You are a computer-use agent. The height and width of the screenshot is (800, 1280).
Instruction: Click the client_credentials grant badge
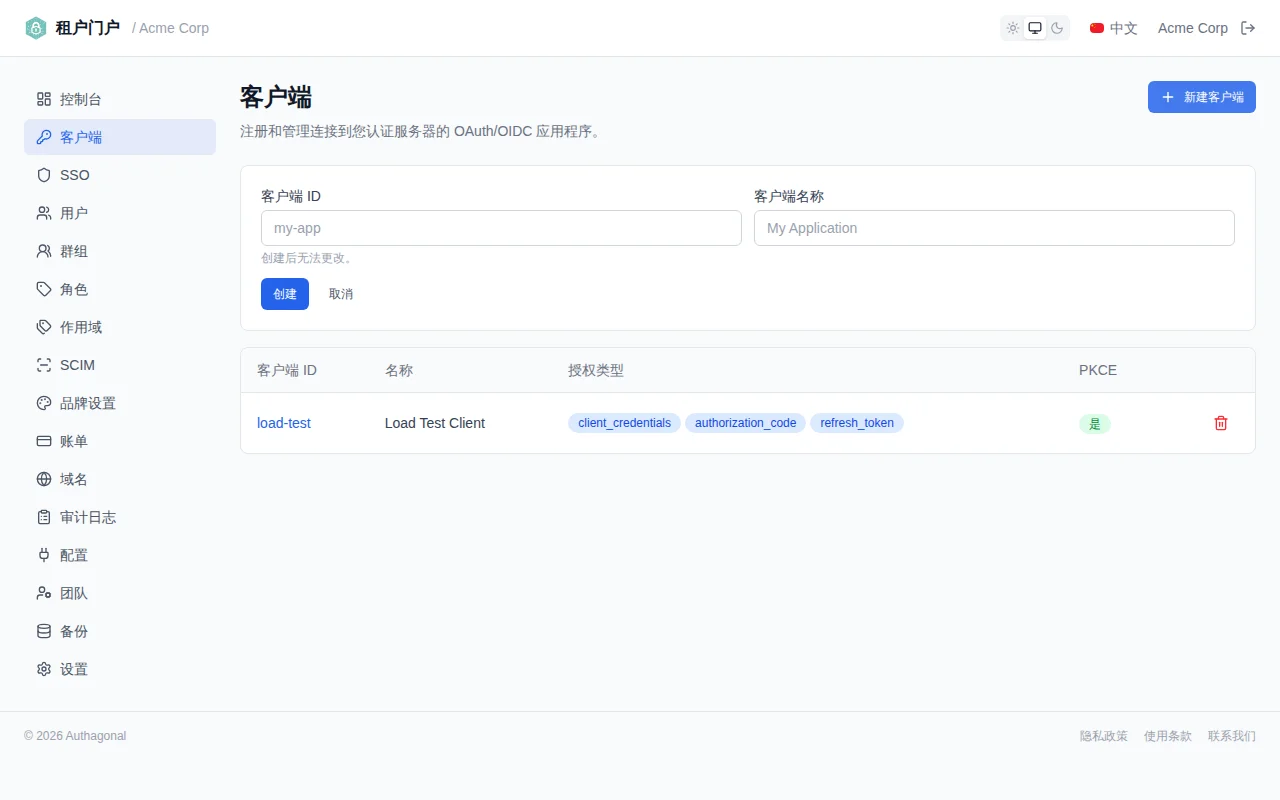pos(625,423)
